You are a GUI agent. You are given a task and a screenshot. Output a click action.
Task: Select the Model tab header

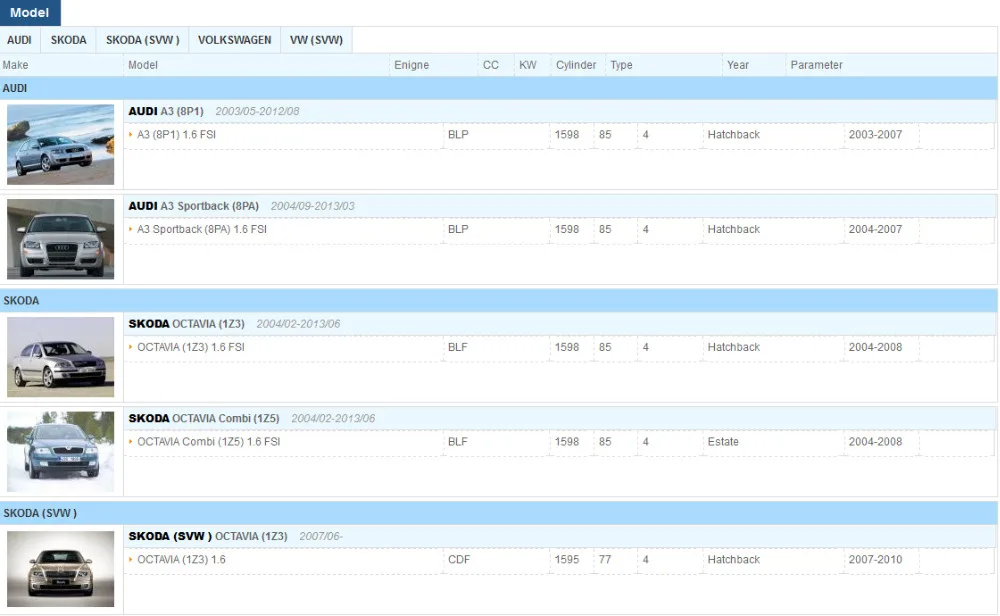pos(30,13)
